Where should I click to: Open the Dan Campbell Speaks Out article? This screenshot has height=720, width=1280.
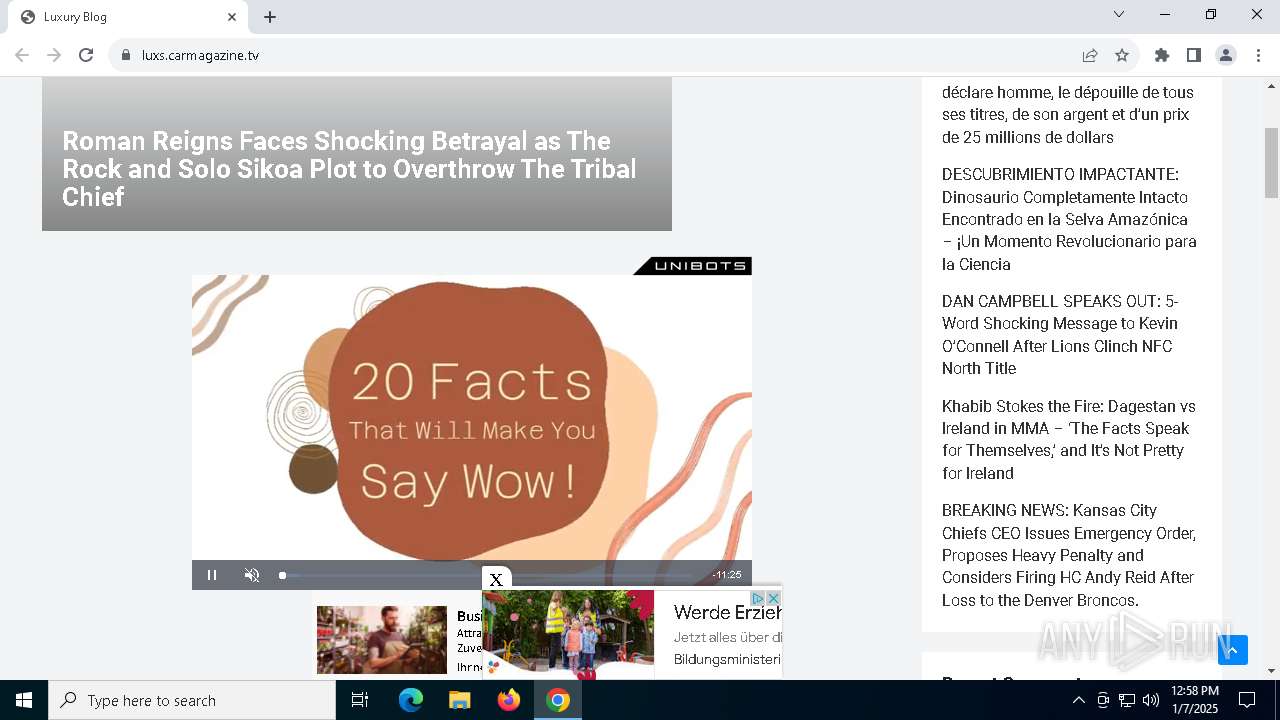coord(1060,334)
